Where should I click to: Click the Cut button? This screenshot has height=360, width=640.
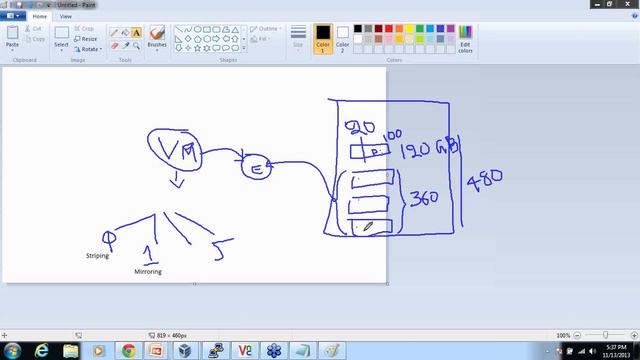33,29
